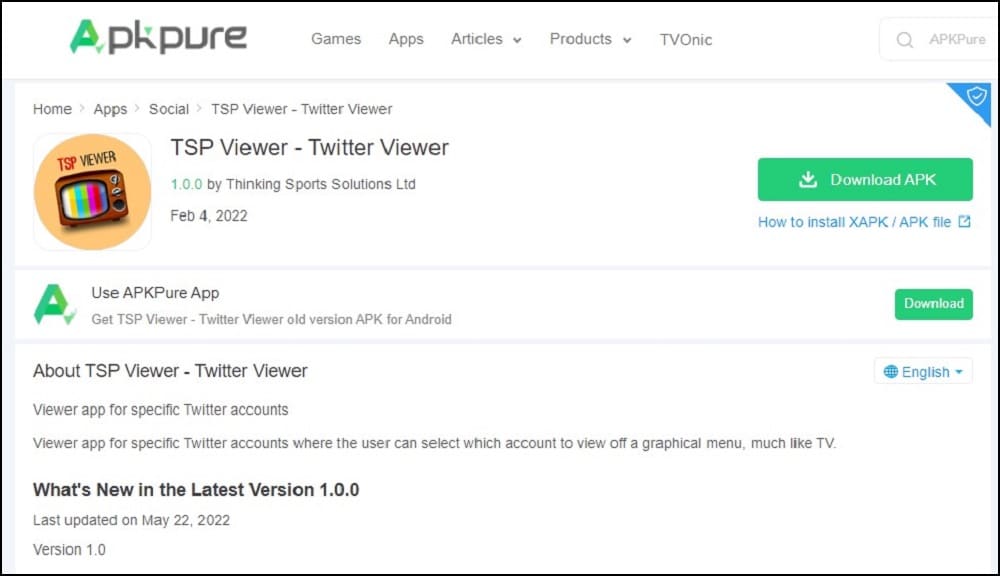Viewport: 1000px width, 576px height.
Task: Click the external link icon beside install guide
Action: coord(964,221)
